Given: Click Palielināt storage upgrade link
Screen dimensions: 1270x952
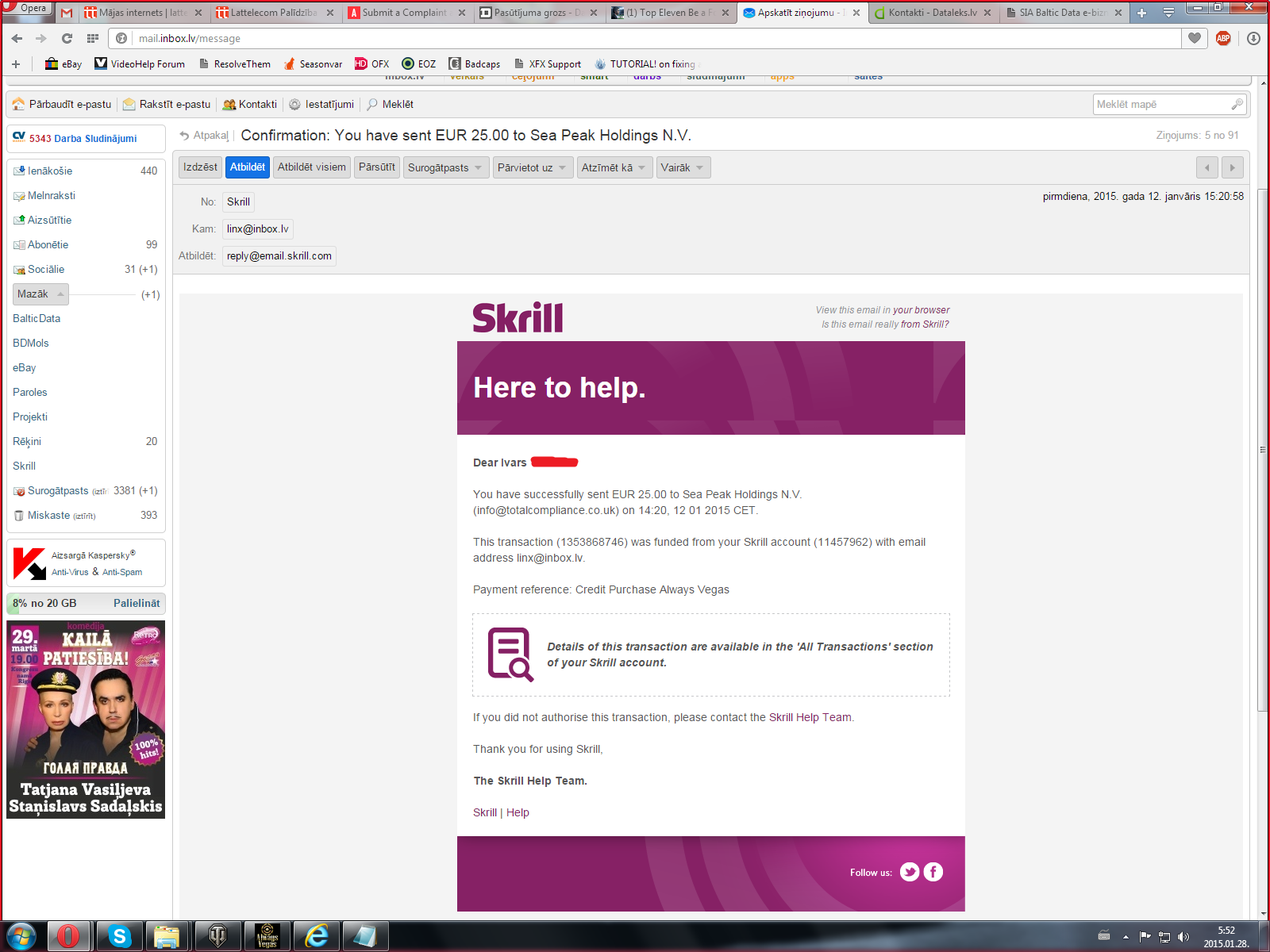Looking at the screenshot, I should [137, 603].
